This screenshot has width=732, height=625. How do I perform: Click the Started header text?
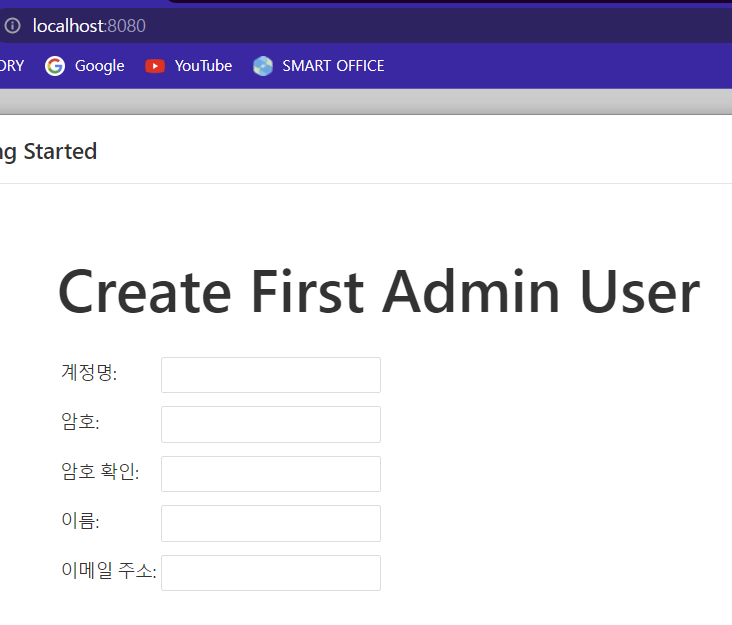[60, 151]
